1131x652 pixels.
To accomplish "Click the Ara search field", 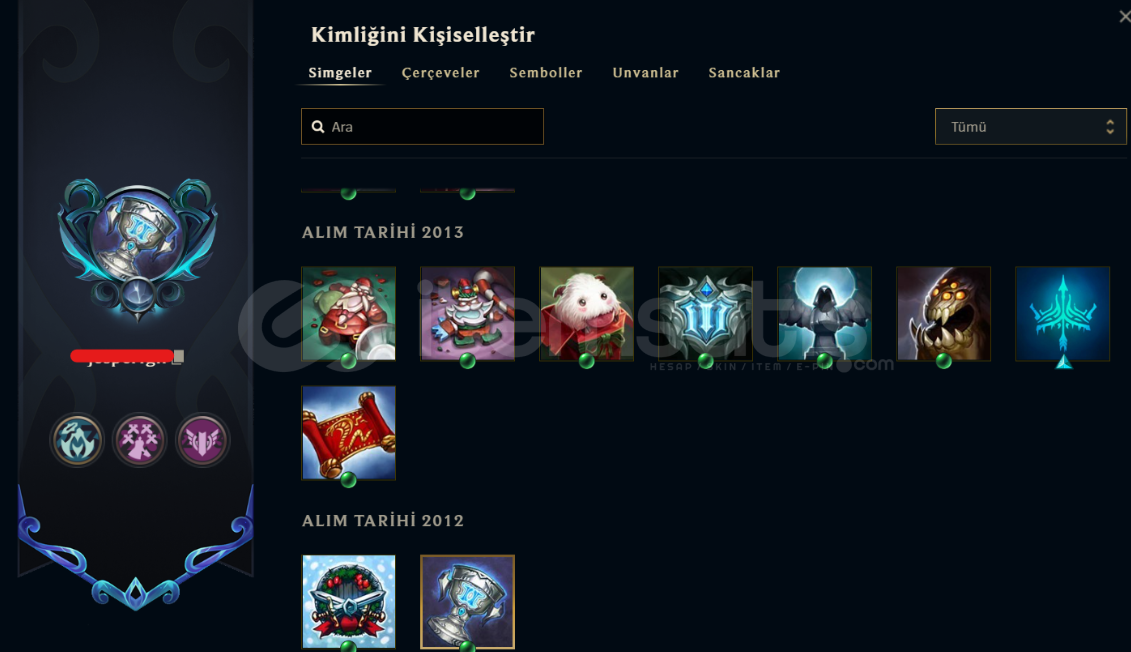I will tap(422, 126).
